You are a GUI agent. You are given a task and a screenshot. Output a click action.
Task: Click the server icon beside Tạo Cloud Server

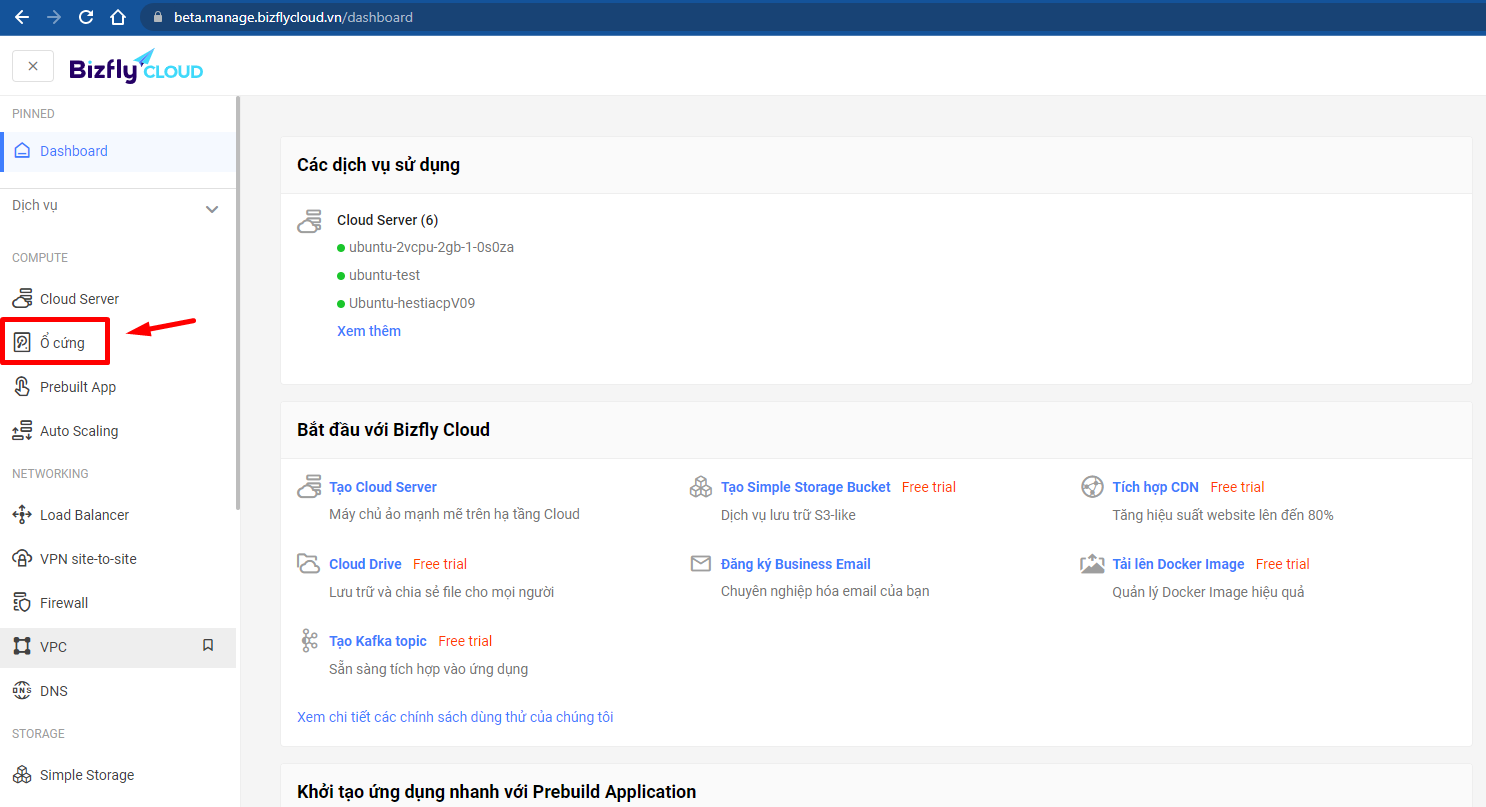click(310, 487)
